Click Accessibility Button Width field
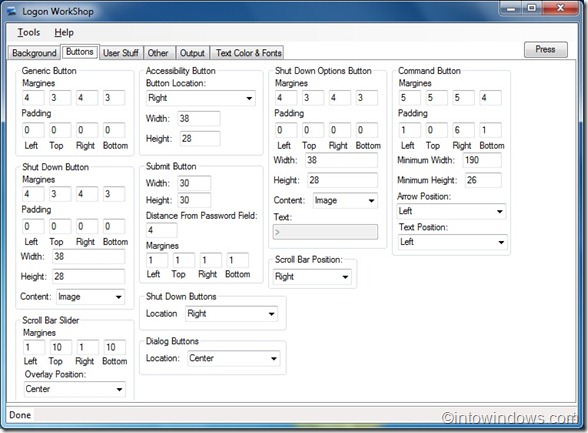The width and height of the screenshot is (588, 433). (199, 118)
